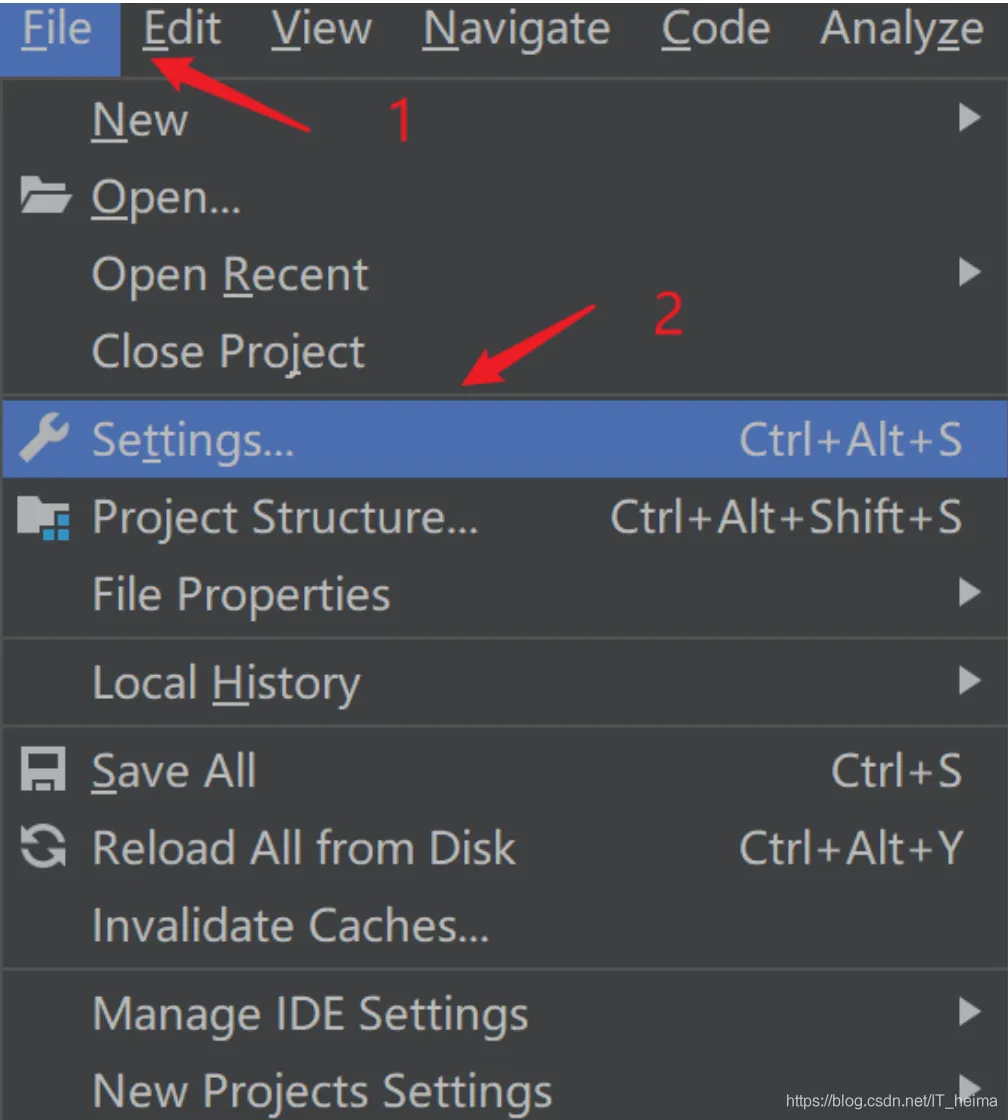
Task: Expand the File Properties submenu arrow
Action: coord(968,593)
